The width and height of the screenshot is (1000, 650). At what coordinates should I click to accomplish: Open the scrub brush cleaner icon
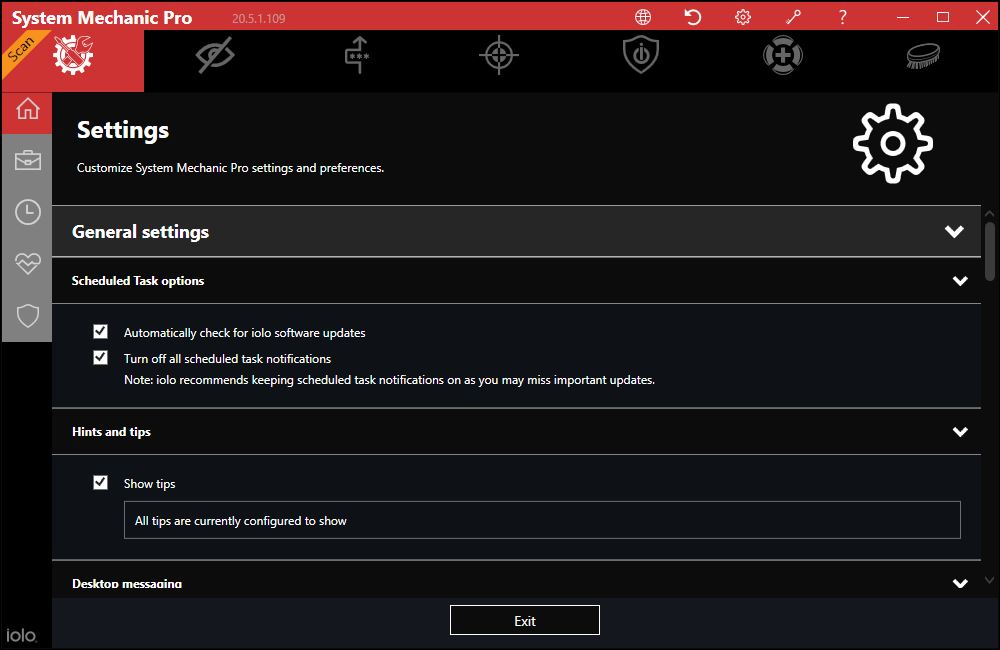pyautogui.click(x=923, y=55)
